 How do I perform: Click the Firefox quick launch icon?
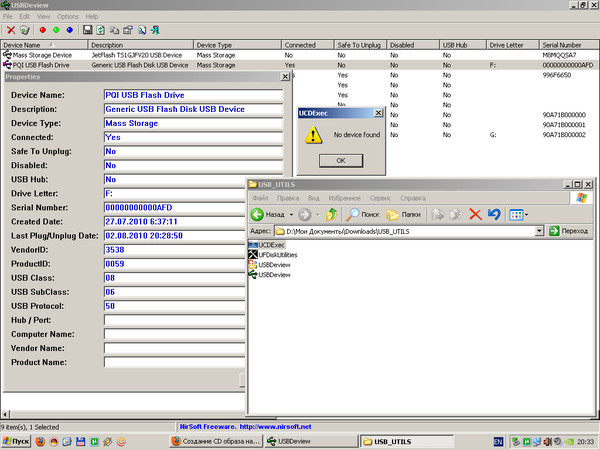click(x=40, y=442)
